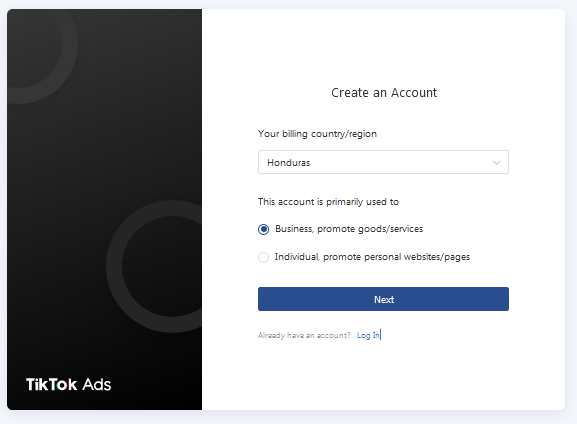Click the 'Your billing country/region' label

tap(317, 134)
